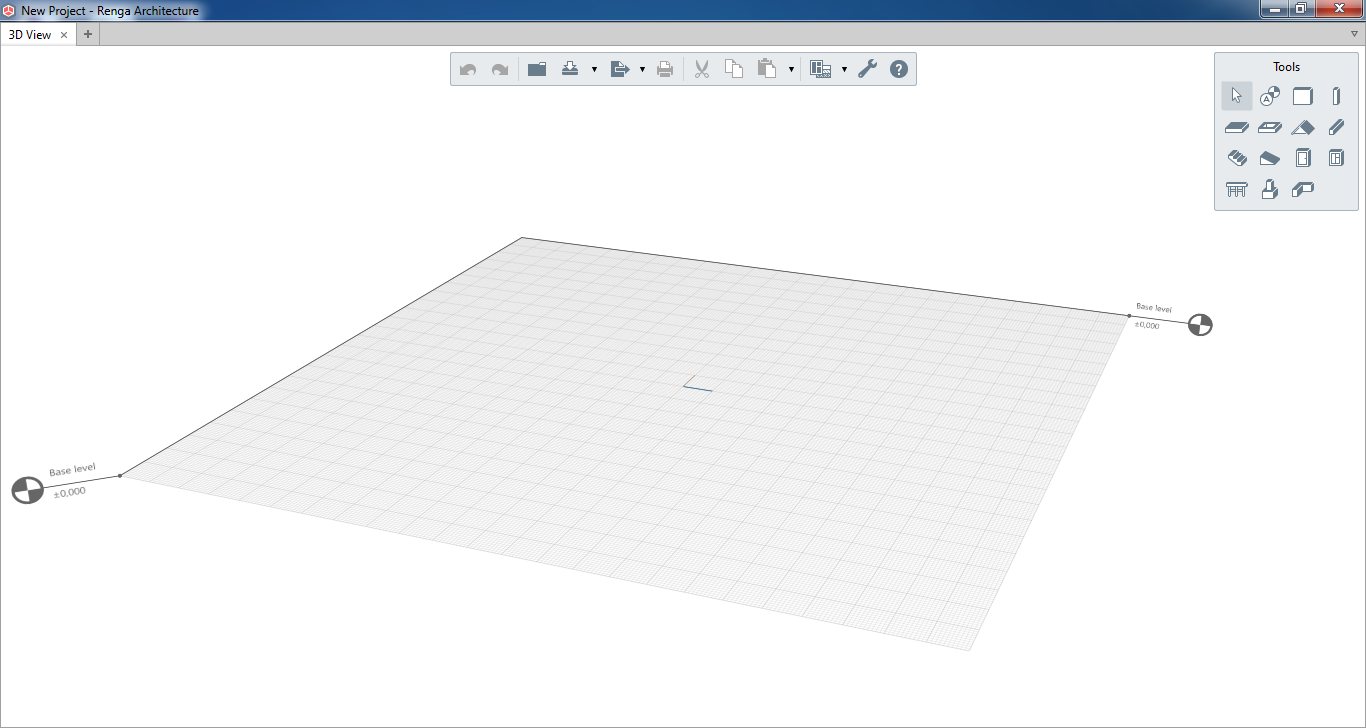This screenshot has height=728, width=1366.
Task: Select the left level marker symbol
Action: (x=27, y=490)
